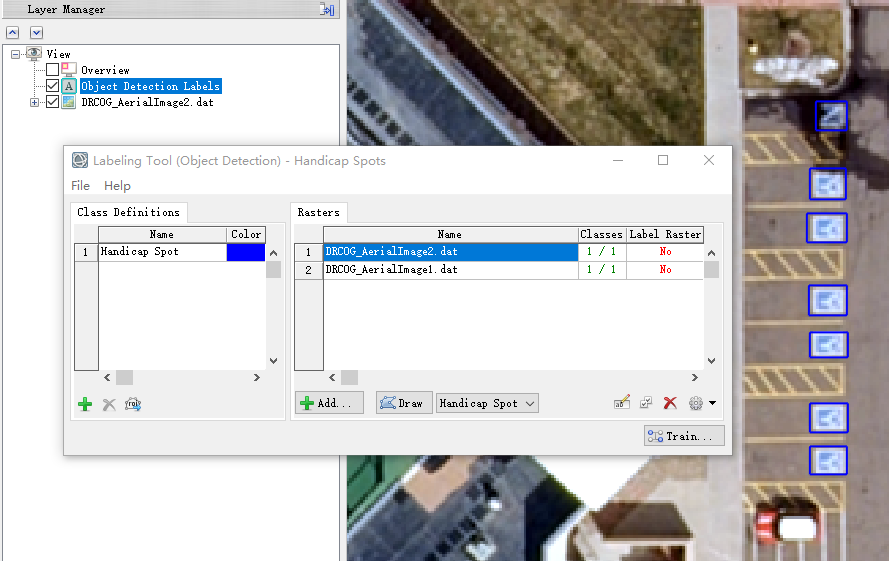Click the blue Handicap Spot color swatch

[x=246, y=252]
